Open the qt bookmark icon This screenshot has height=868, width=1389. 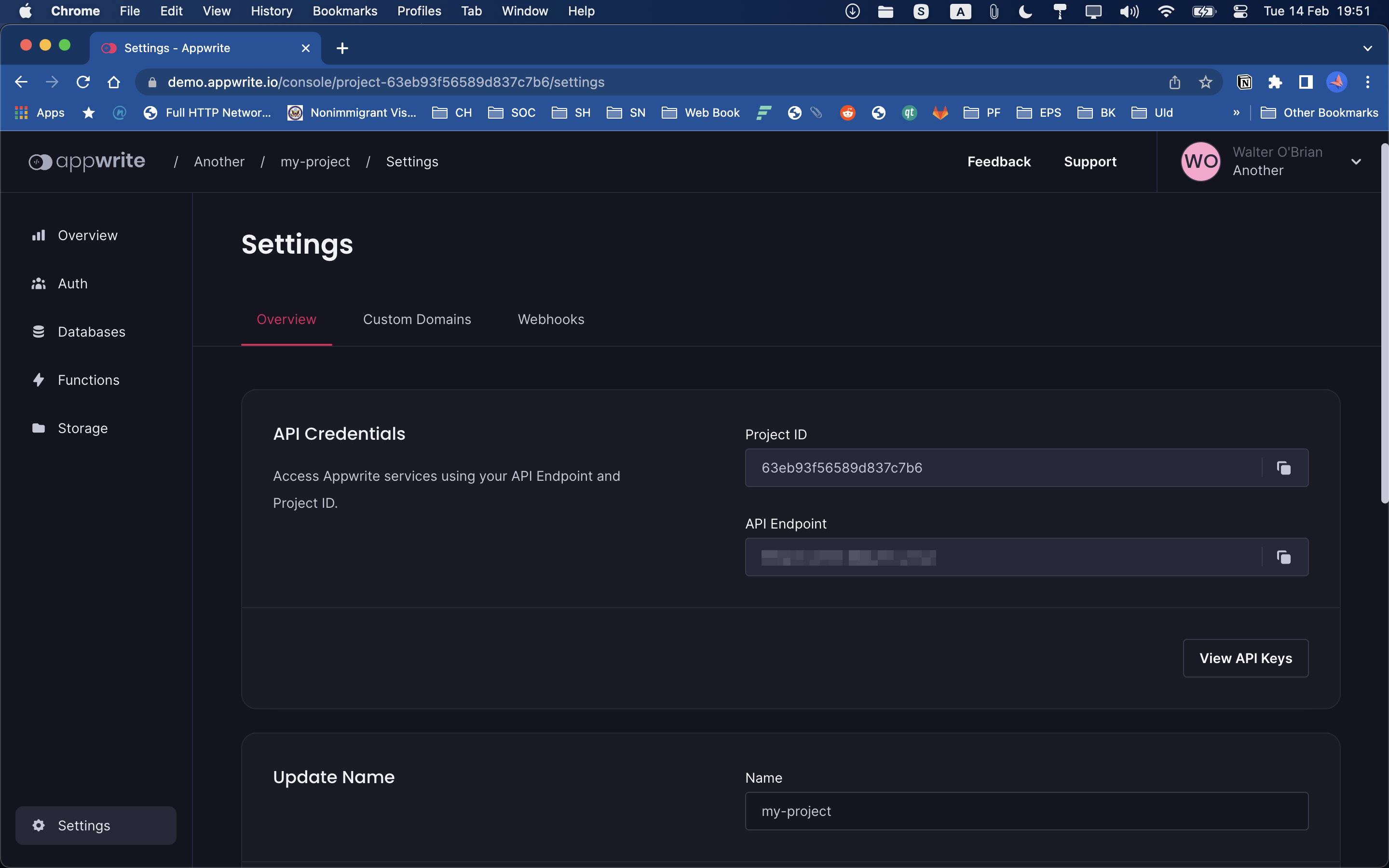(909, 112)
